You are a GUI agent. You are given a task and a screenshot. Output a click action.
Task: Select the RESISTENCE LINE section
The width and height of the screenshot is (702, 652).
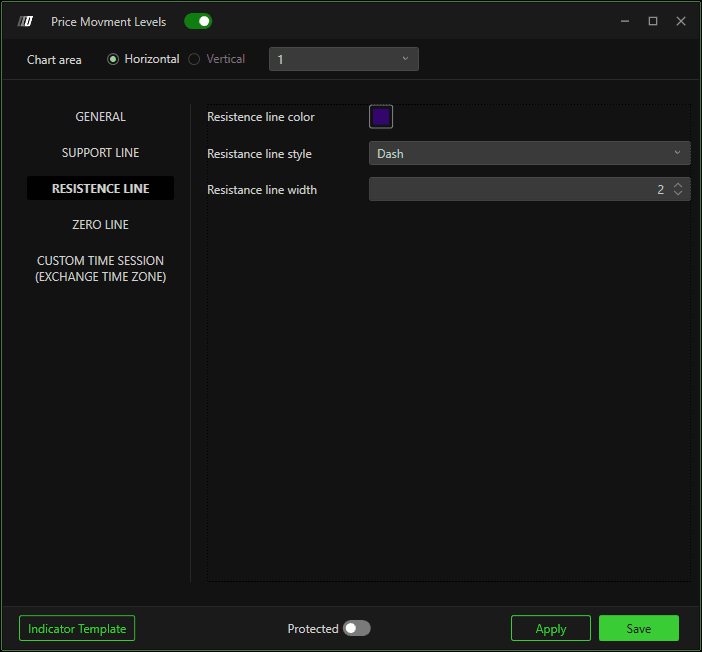pyautogui.click(x=100, y=189)
